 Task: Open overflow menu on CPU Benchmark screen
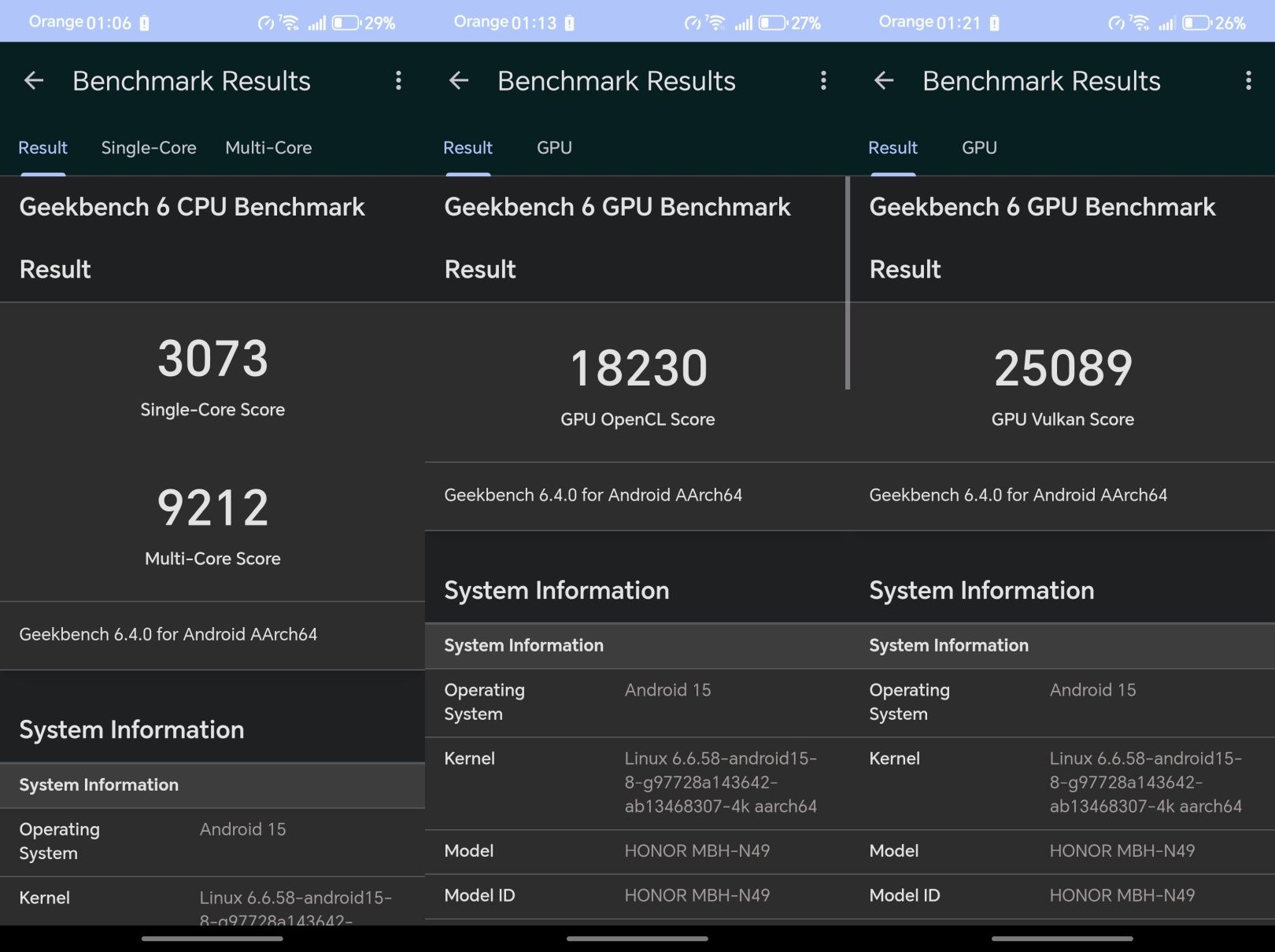click(398, 80)
